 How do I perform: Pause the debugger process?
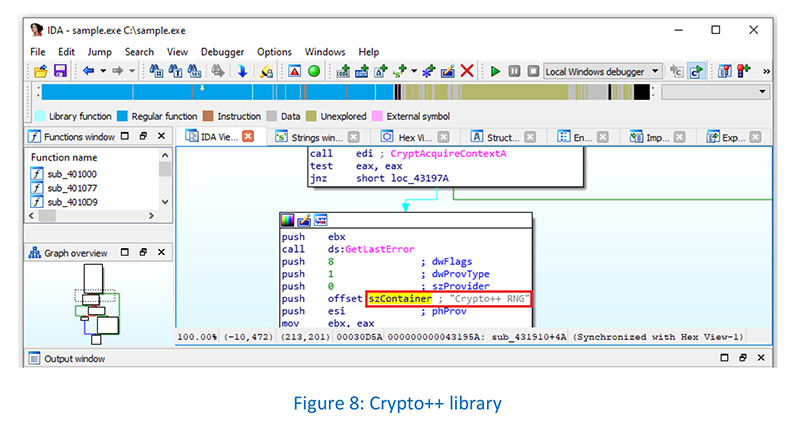[514, 71]
